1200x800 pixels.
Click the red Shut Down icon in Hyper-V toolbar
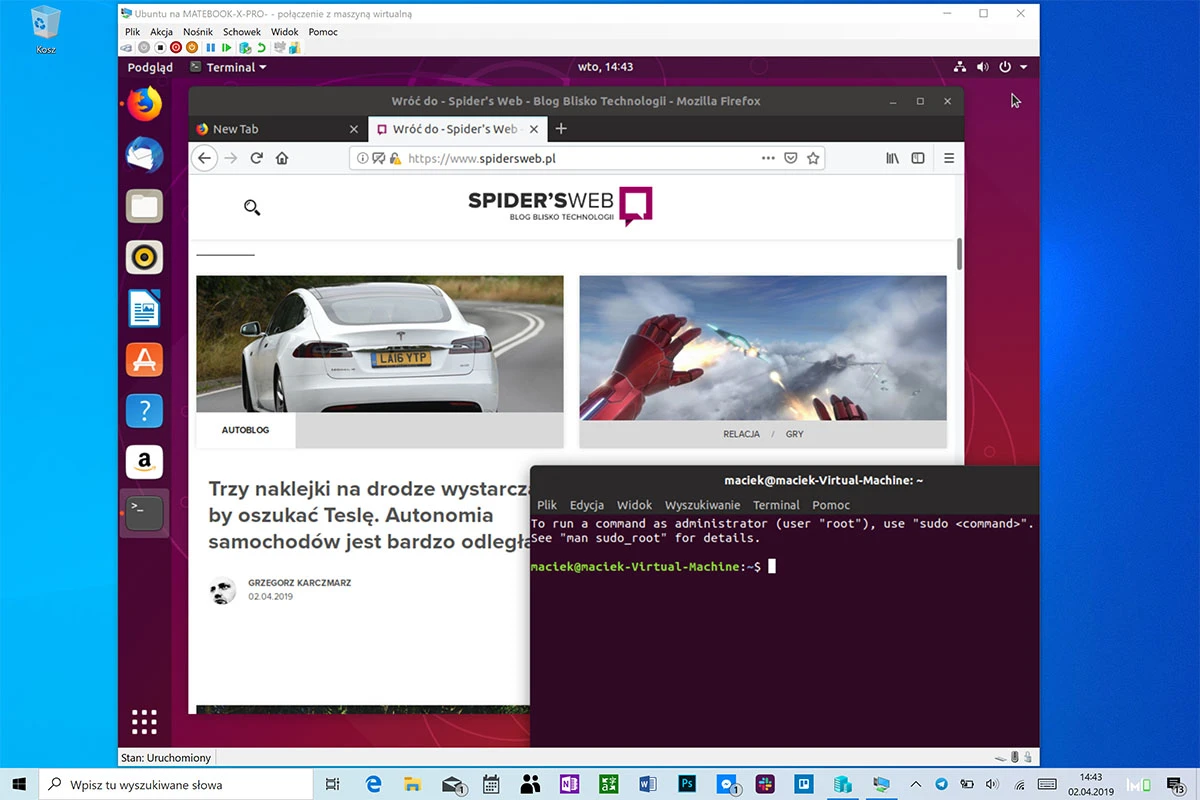tap(176, 47)
